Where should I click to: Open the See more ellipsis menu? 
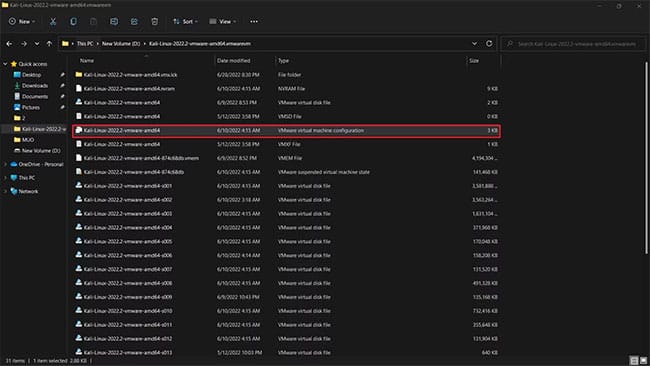[254, 22]
